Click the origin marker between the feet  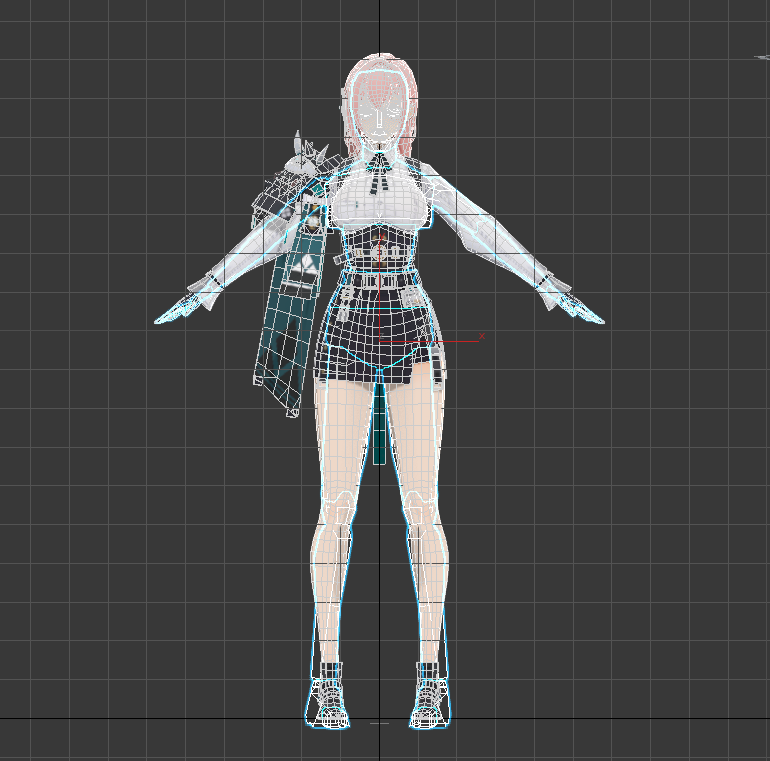click(379, 722)
